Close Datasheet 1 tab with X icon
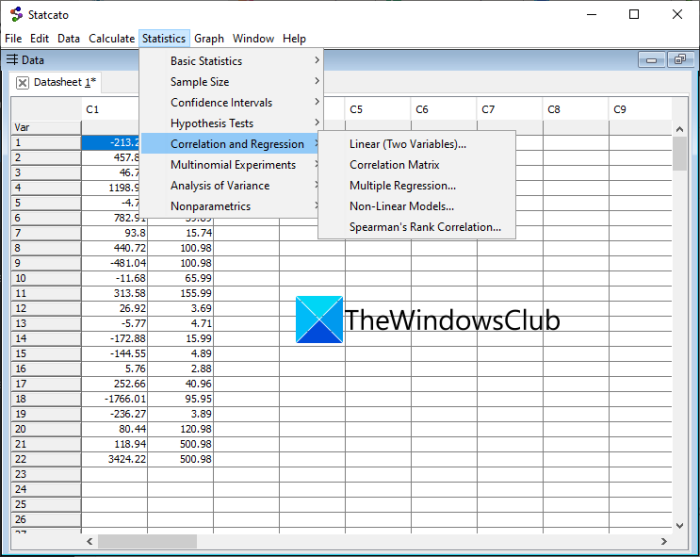The height and width of the screenshot is (557, 700). pos(22,83)
